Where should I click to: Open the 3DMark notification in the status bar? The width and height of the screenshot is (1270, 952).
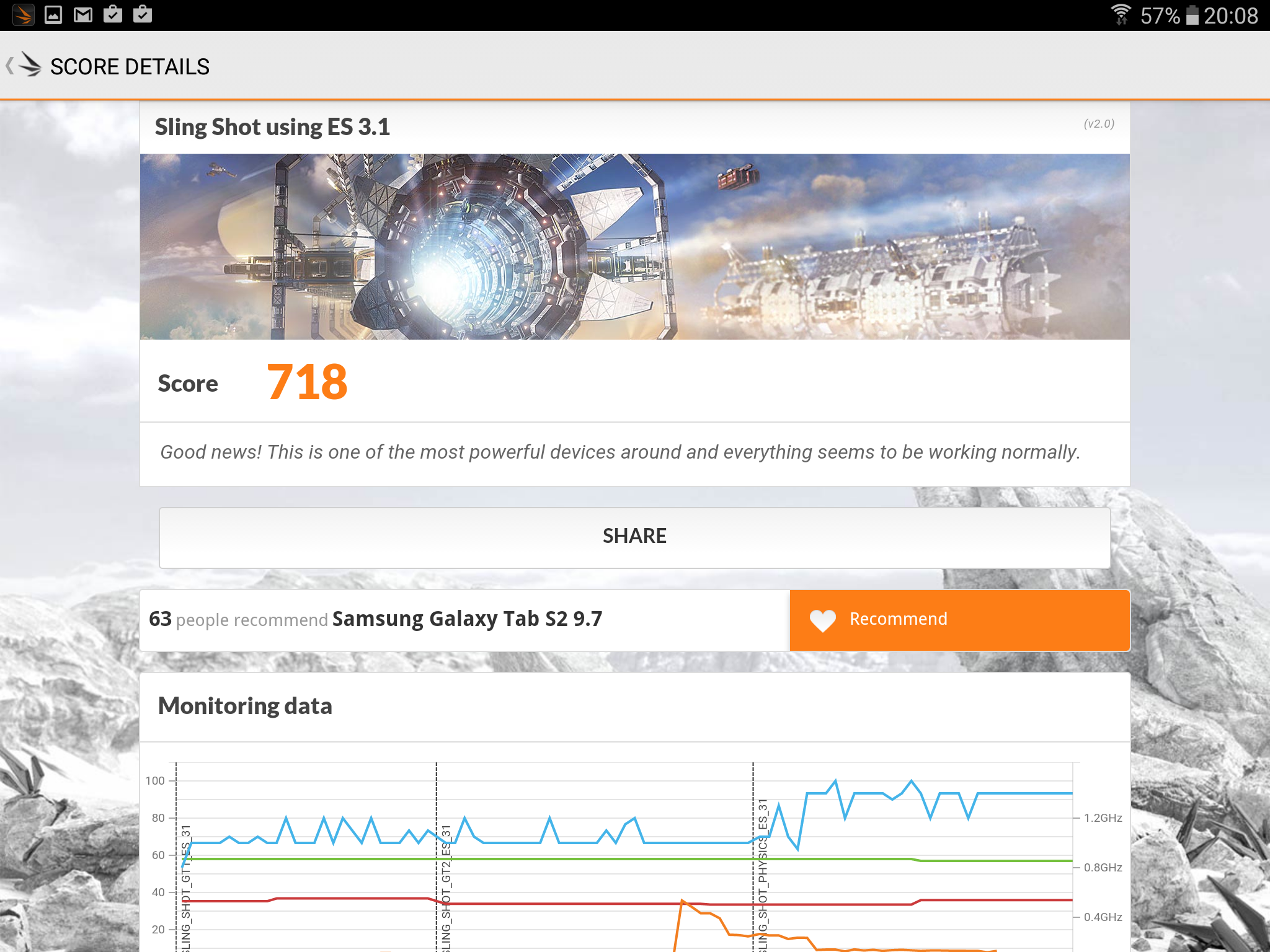pos(23,14)
